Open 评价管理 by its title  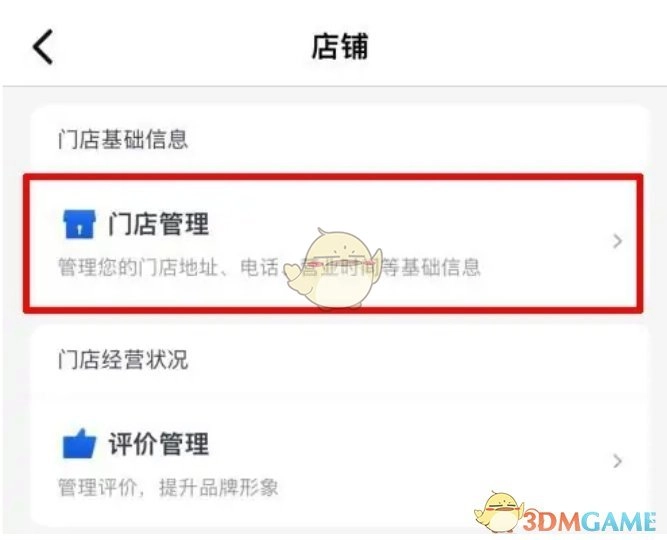click(159, 444)
